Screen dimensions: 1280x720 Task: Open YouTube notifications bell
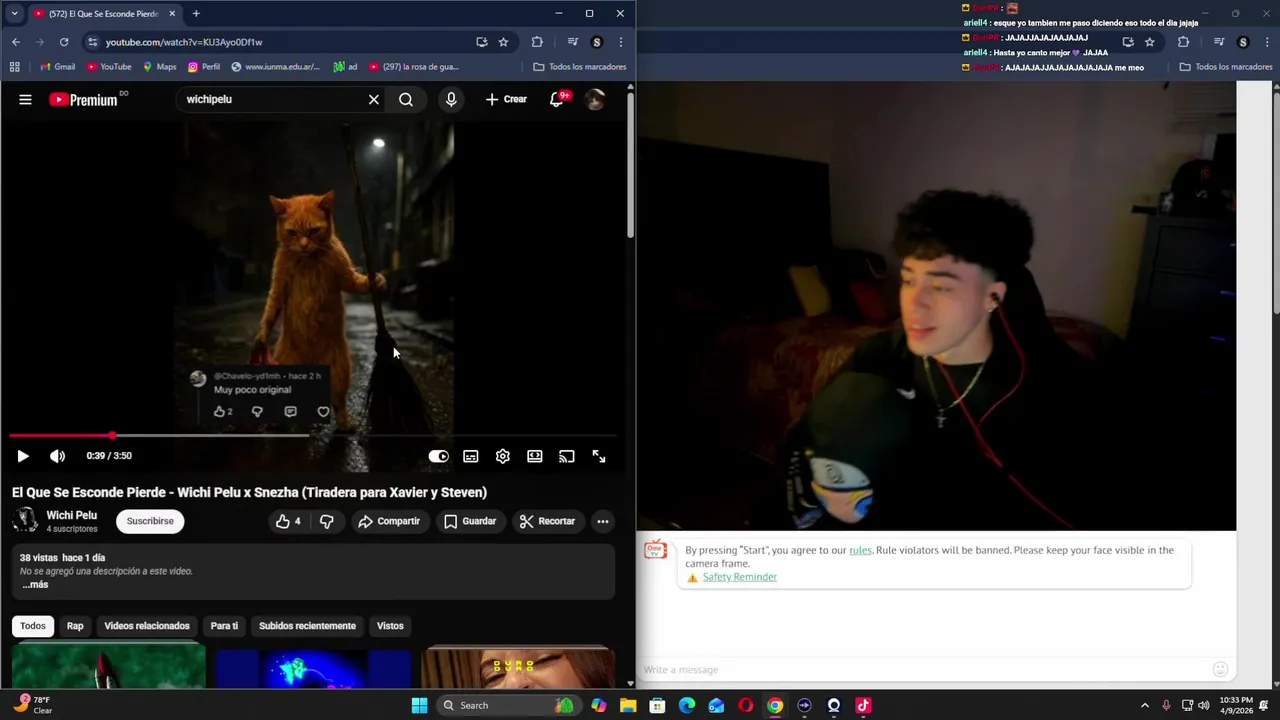(x=557, y=99)
